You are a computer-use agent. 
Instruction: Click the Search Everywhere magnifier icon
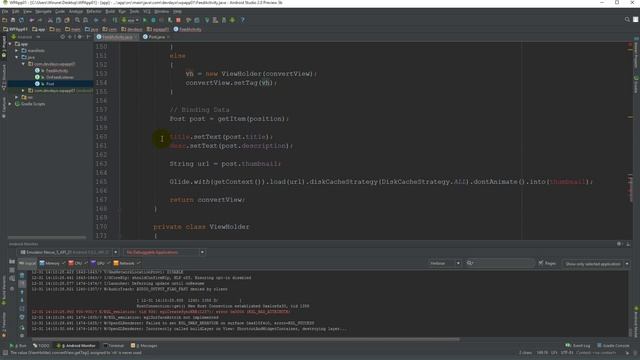coord(627,20)
